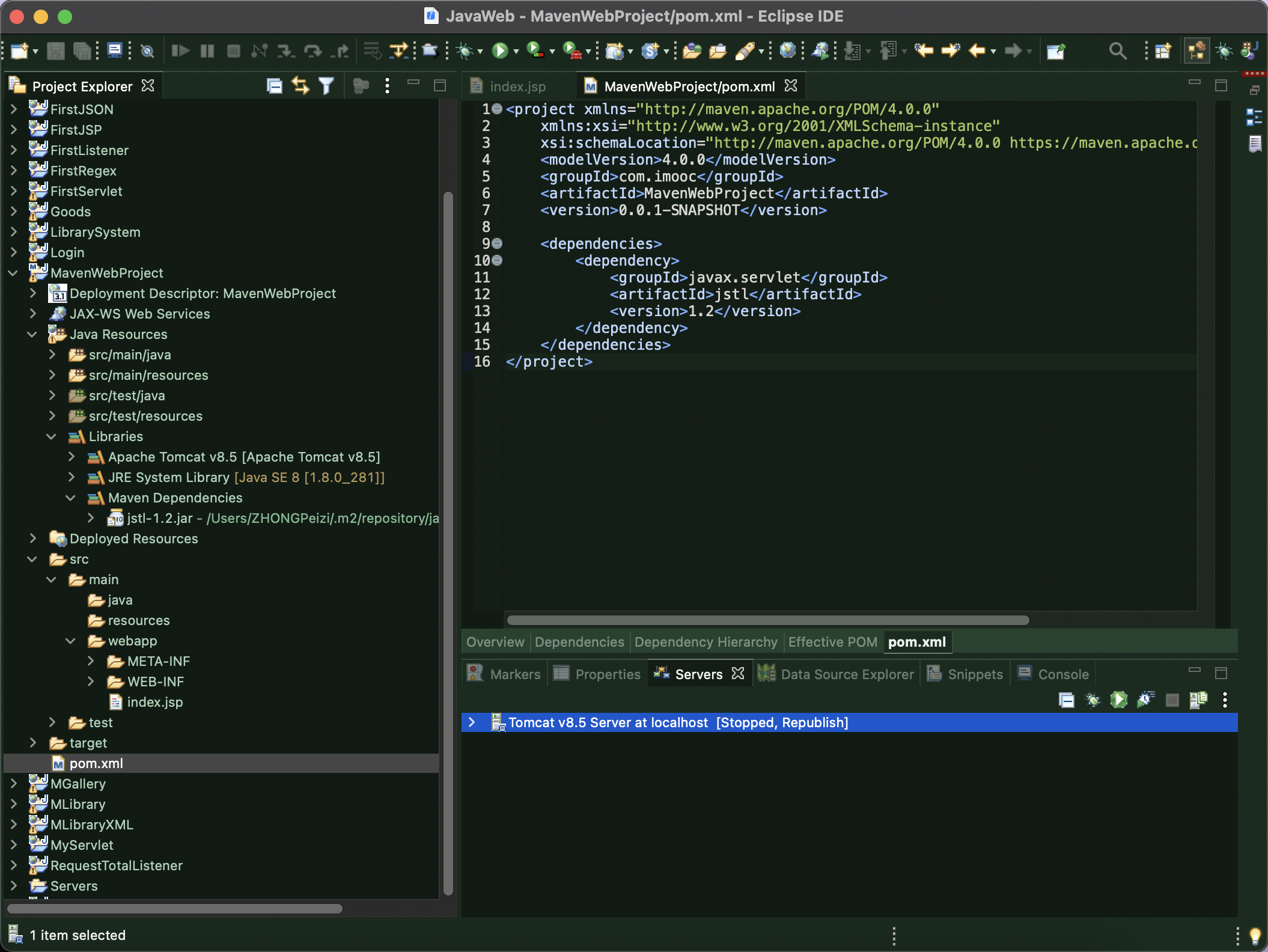Click the Back navigation arrow icon
This screenshot has height=952, width=1268.
pyautogui.click(x=977, y=51)
